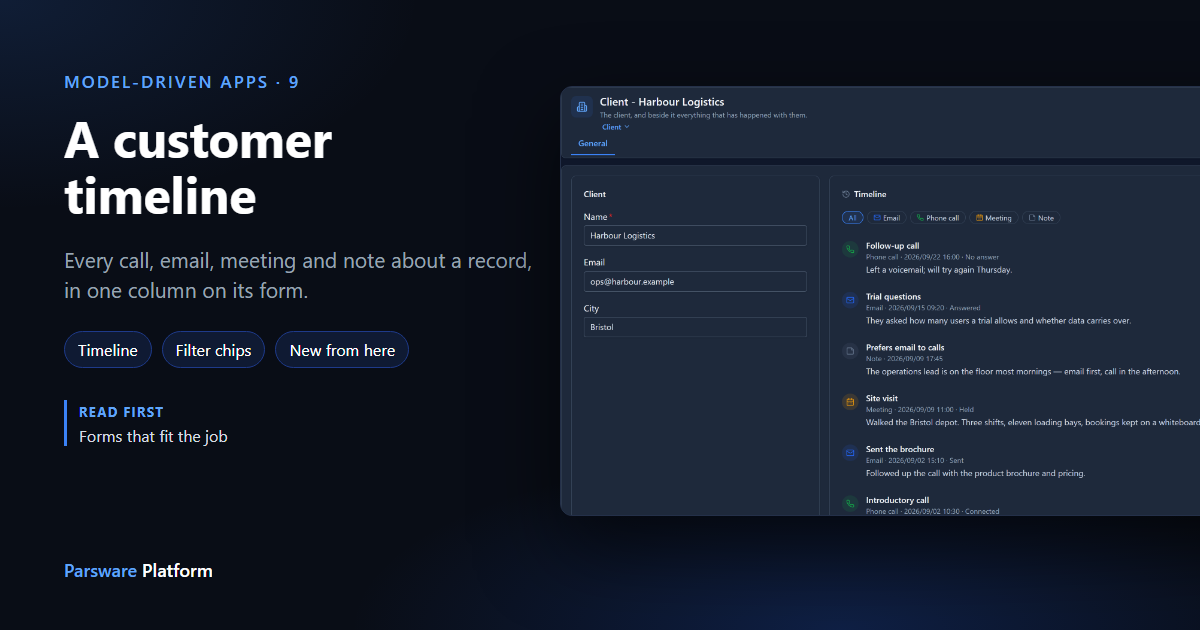Click the Client section heading on the form

(595, 194)
